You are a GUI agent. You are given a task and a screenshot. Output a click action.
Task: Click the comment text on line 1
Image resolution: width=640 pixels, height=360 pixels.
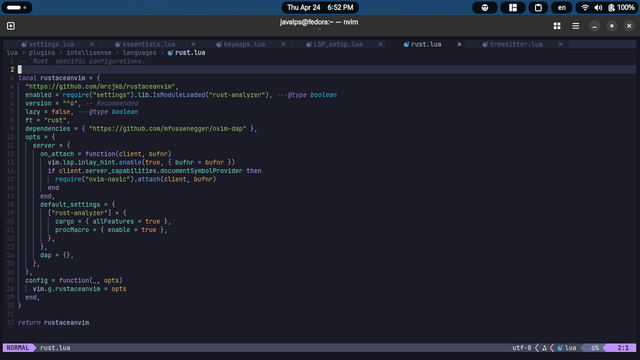tap(82, 61)
